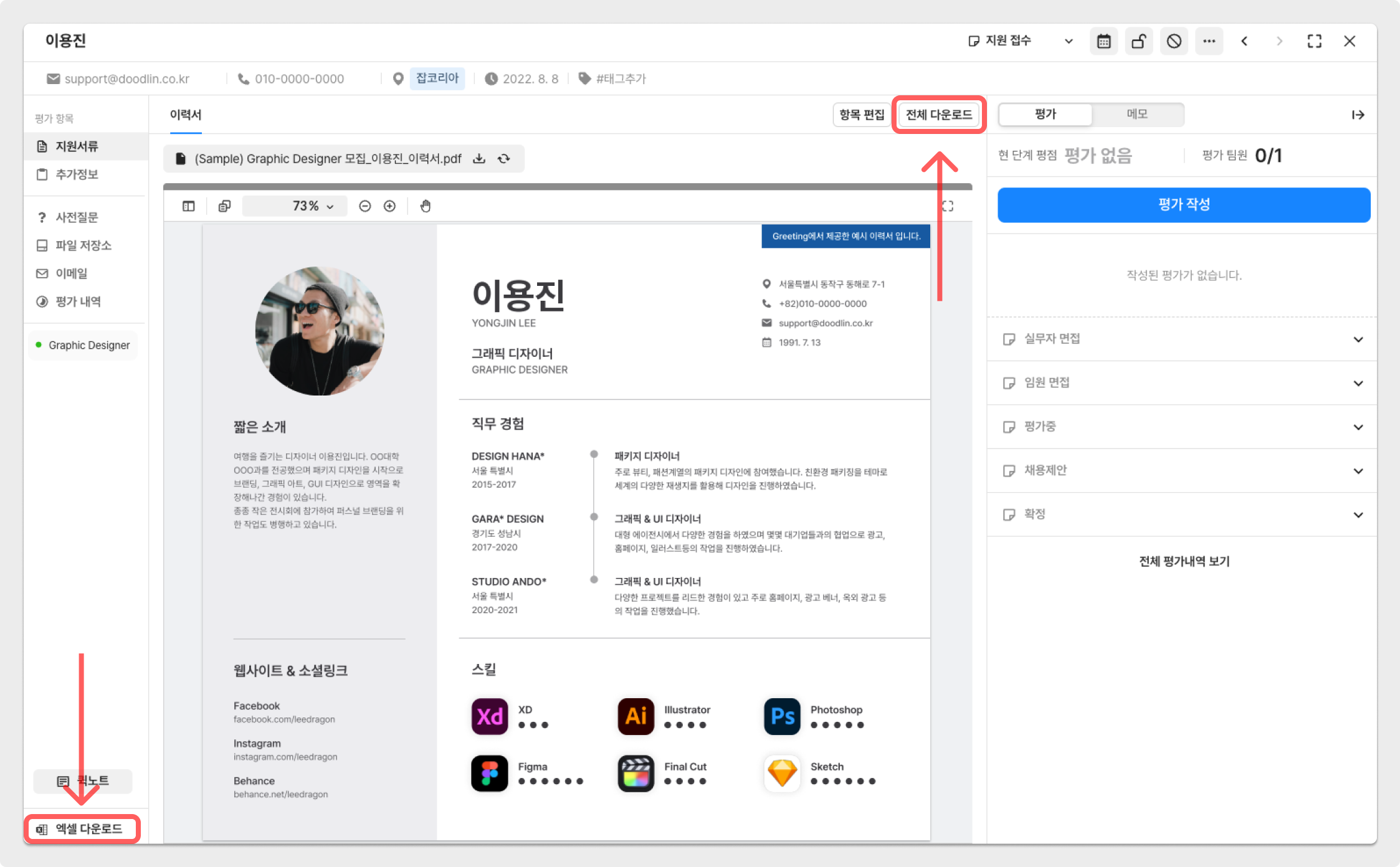Download the resume PDF file icon
Image resolution: width=1400 pixels, height=867 pixels.
pyautogui.click(x=479, y=159)
